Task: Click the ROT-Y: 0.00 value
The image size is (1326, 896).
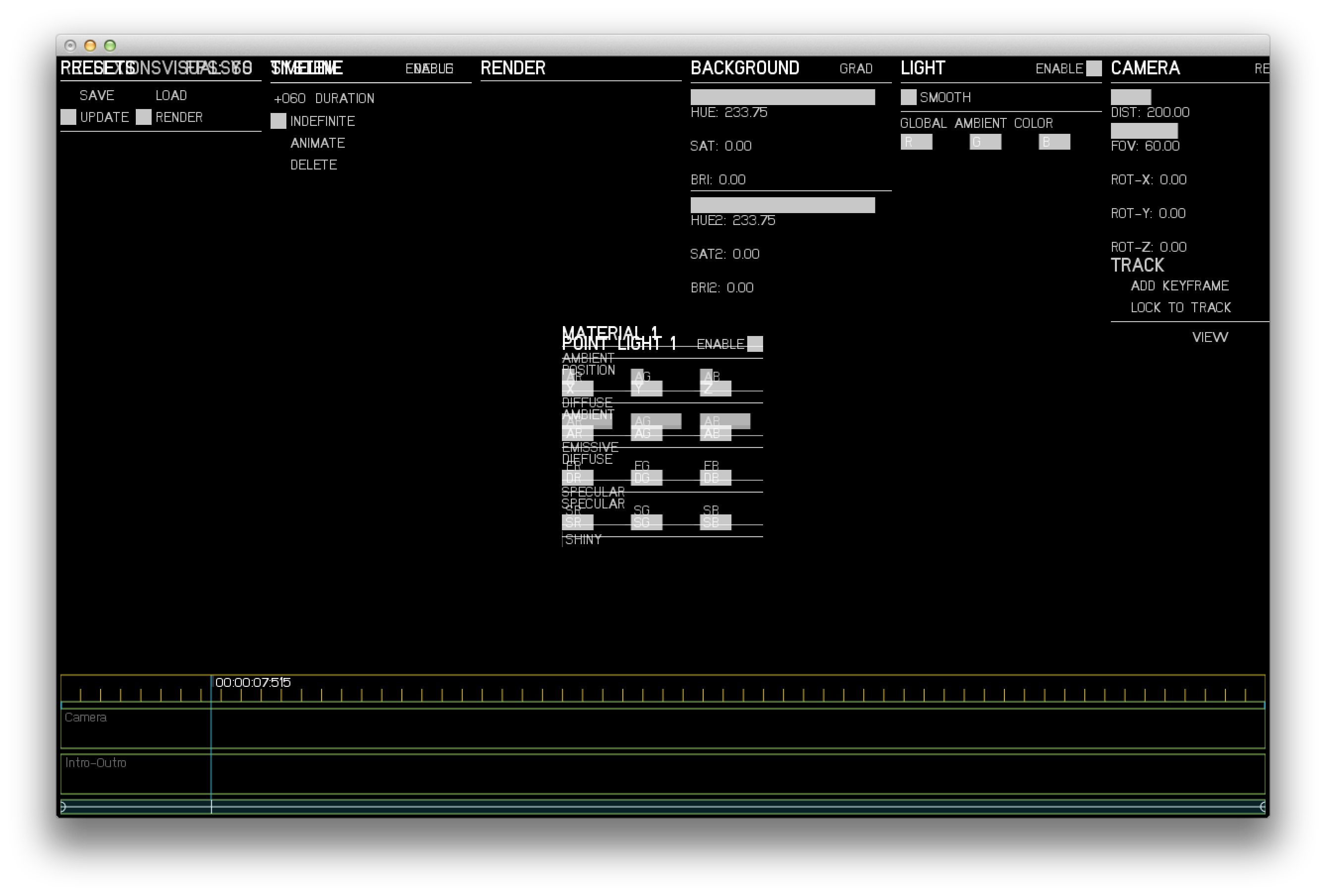Action: [1148, 213]
